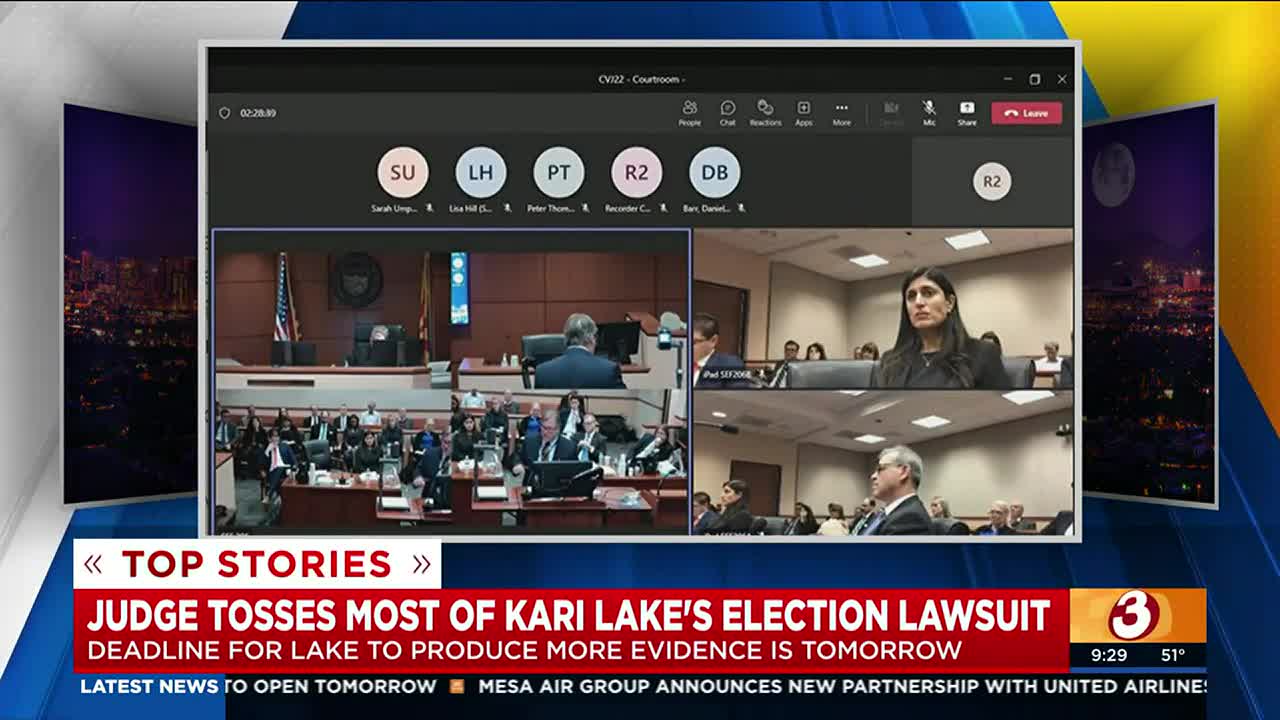Click the CVJ22 - Courtroom window title
Image resolution: width=1280 pixels, height=720 pixels.
(x=641, y=79)
